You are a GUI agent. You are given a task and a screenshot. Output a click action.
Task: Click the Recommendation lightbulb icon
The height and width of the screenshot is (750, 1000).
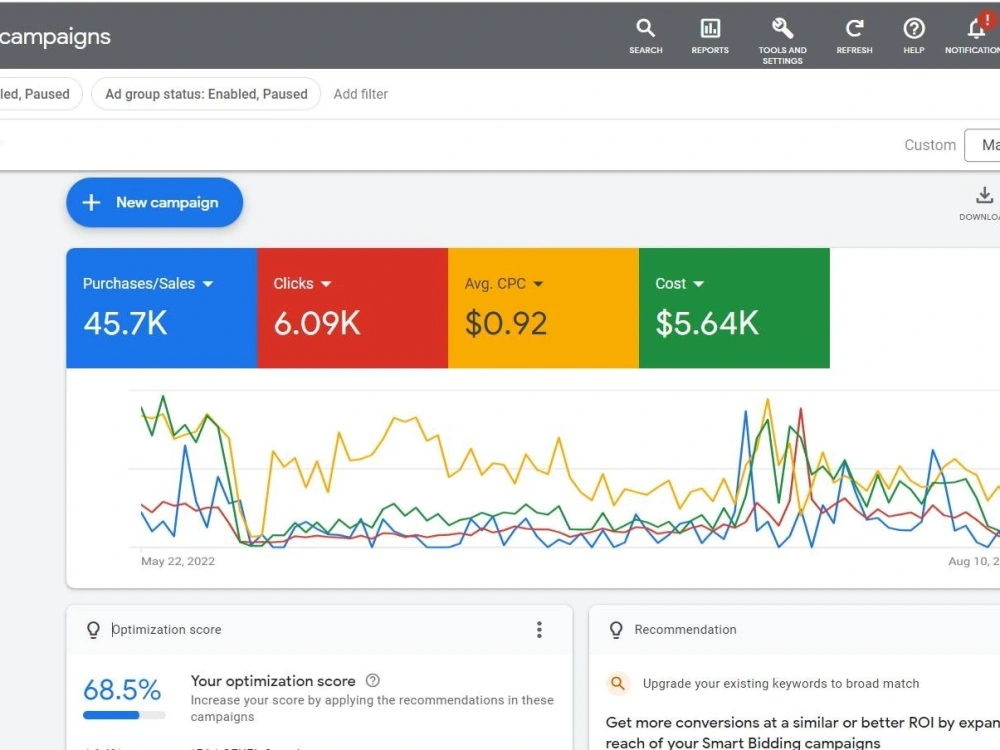click(x=616, y=629)
